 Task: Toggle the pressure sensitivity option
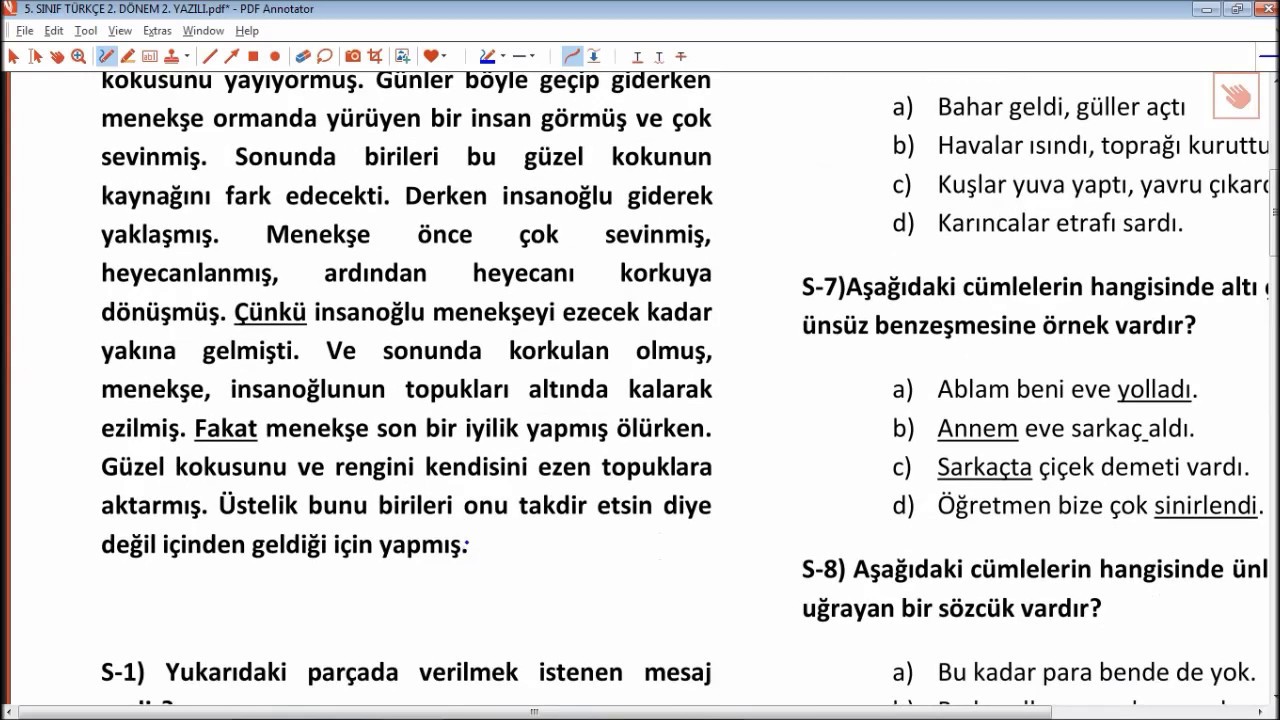click(593, 57)
